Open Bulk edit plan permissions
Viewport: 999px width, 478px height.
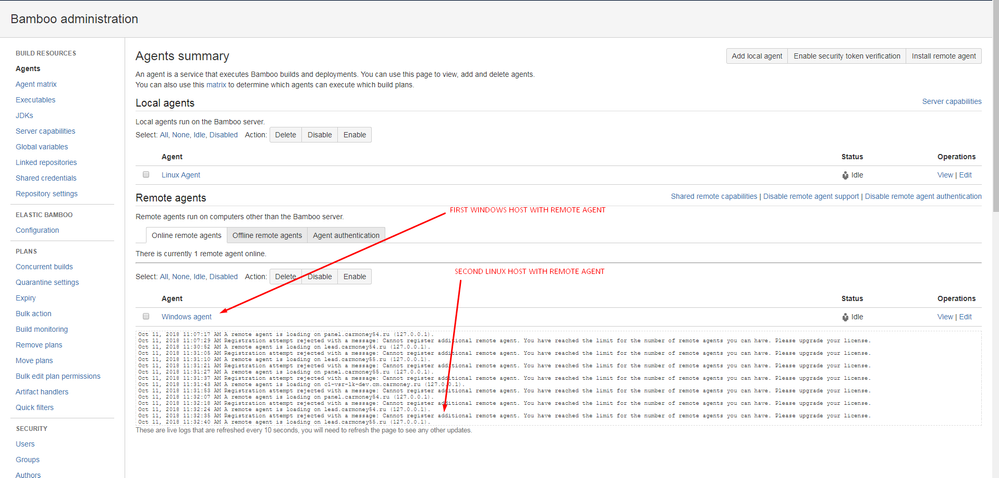coord(58,376)
